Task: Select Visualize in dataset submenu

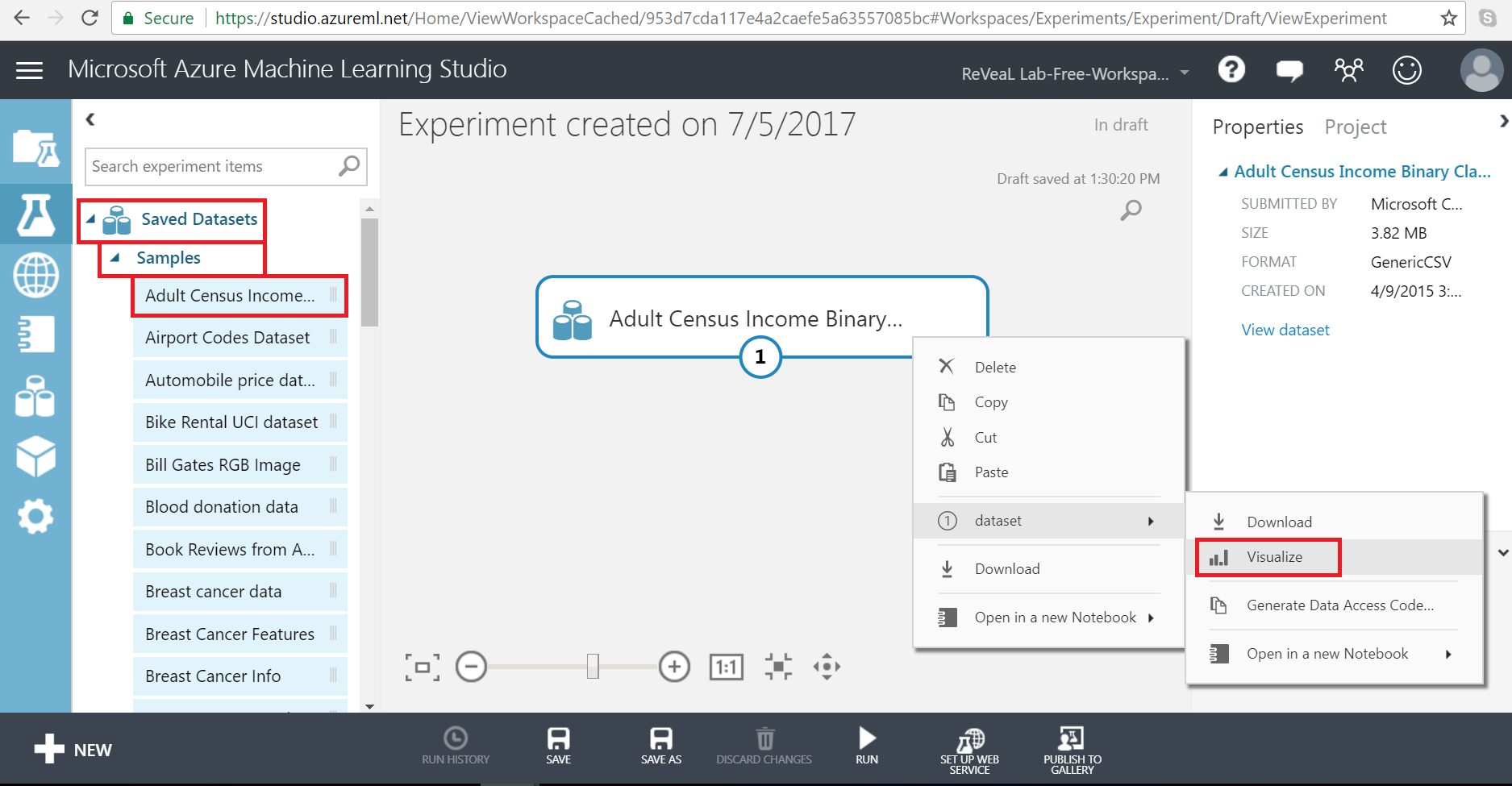Action: (x=1335, y=557)
